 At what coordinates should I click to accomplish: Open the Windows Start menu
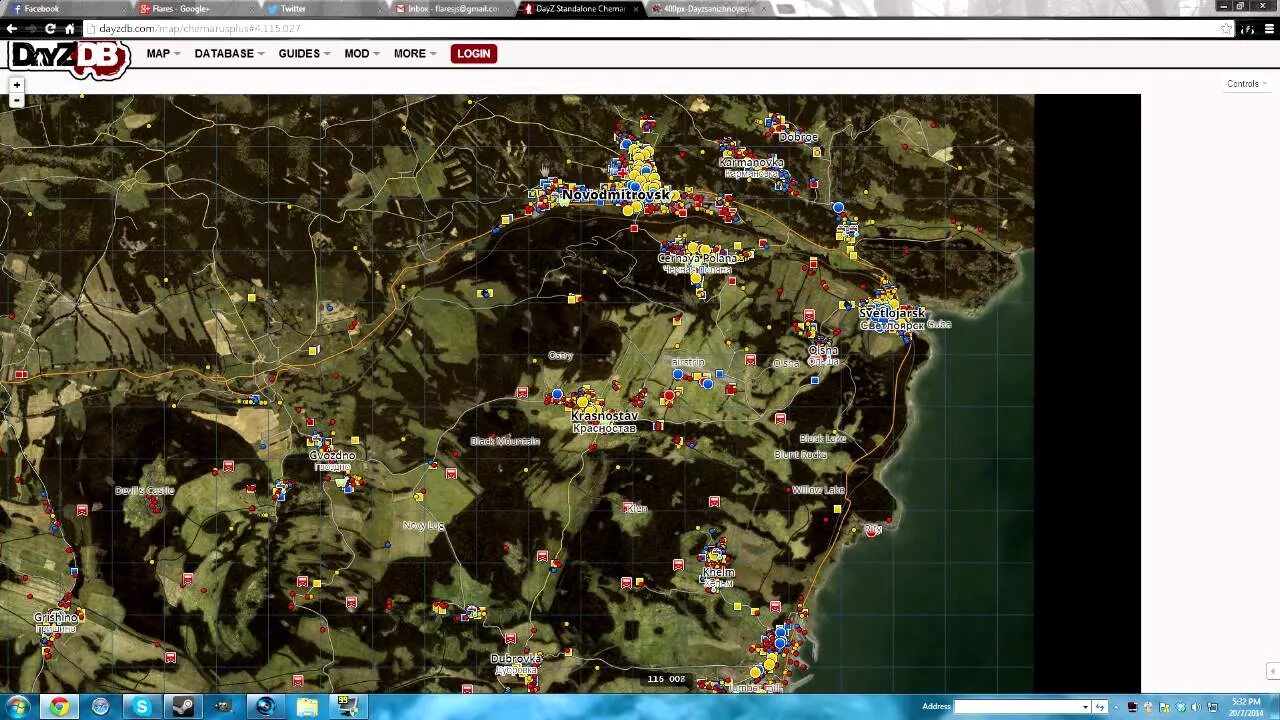(18, 707)
